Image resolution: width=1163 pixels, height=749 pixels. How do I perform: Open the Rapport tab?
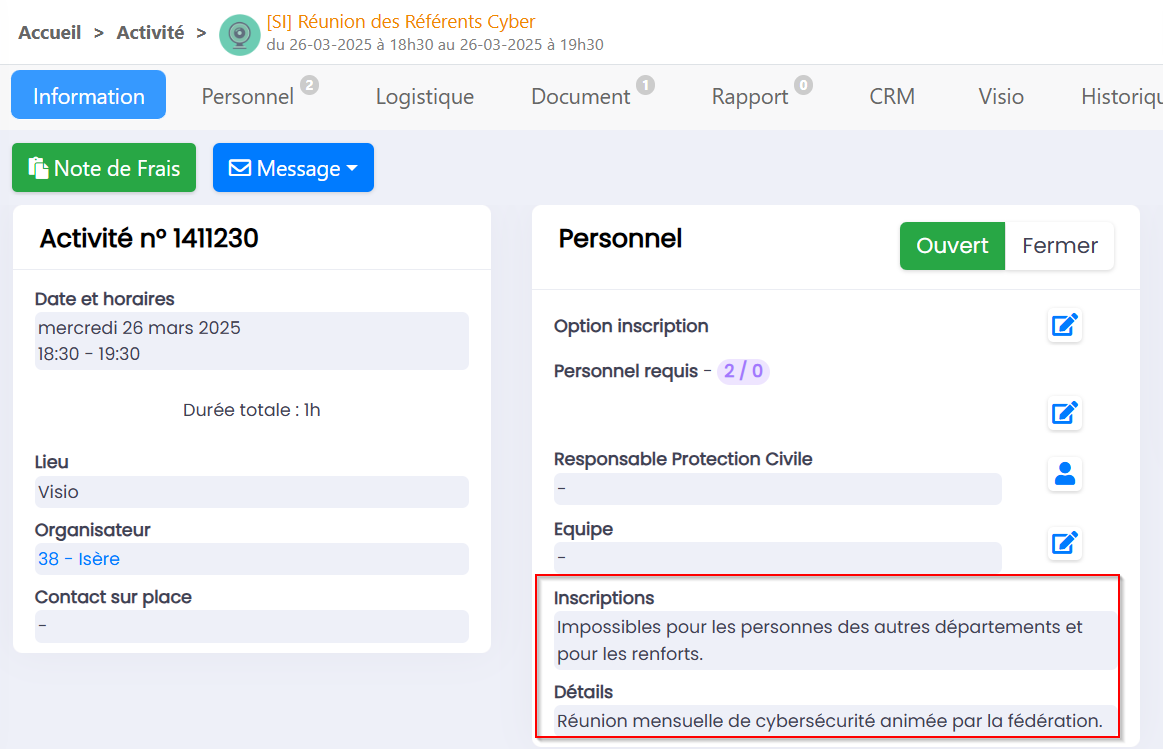point(750,97)
